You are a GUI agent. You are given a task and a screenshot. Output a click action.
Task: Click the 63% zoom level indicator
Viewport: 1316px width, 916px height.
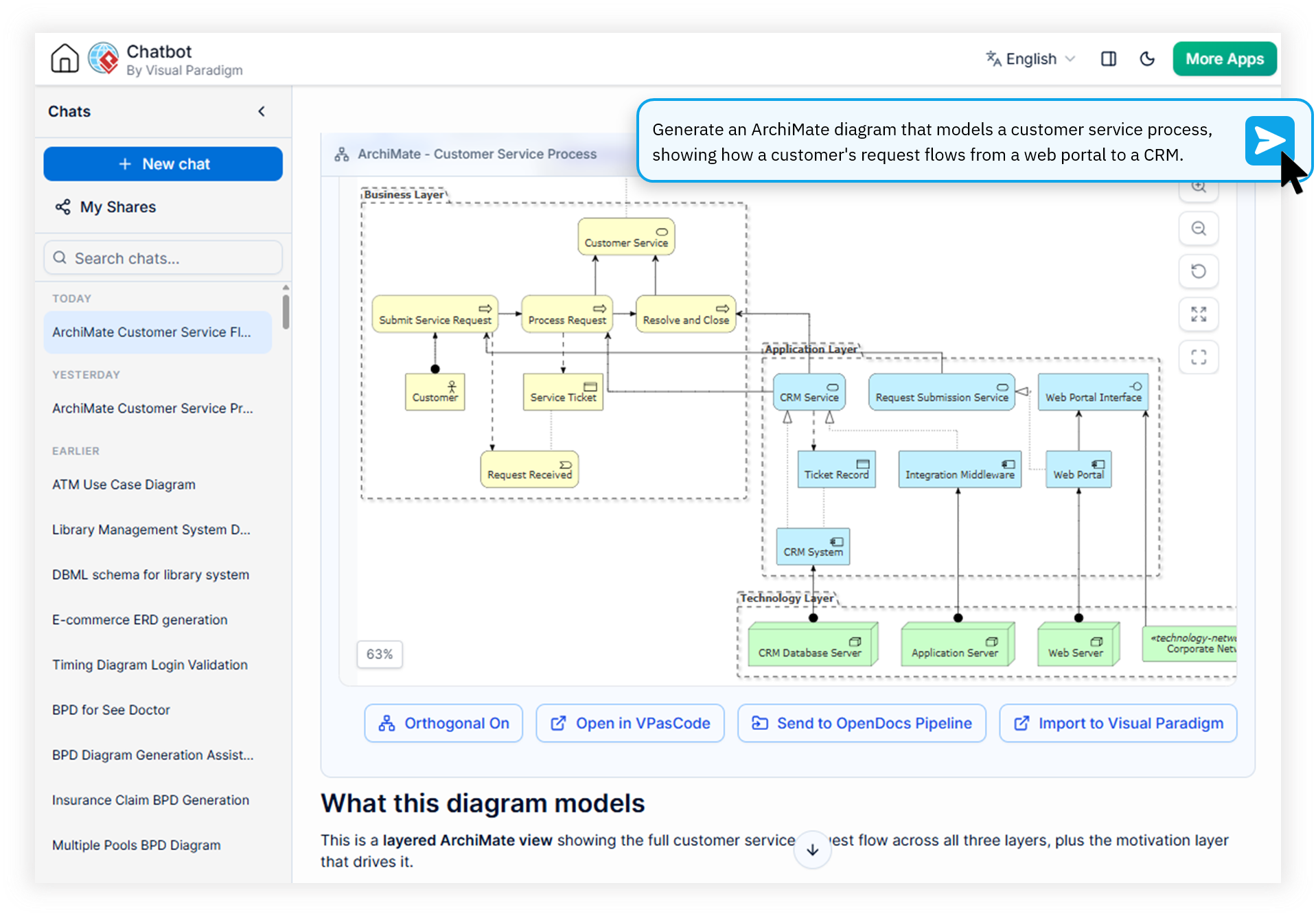click(x=380, y=654)
